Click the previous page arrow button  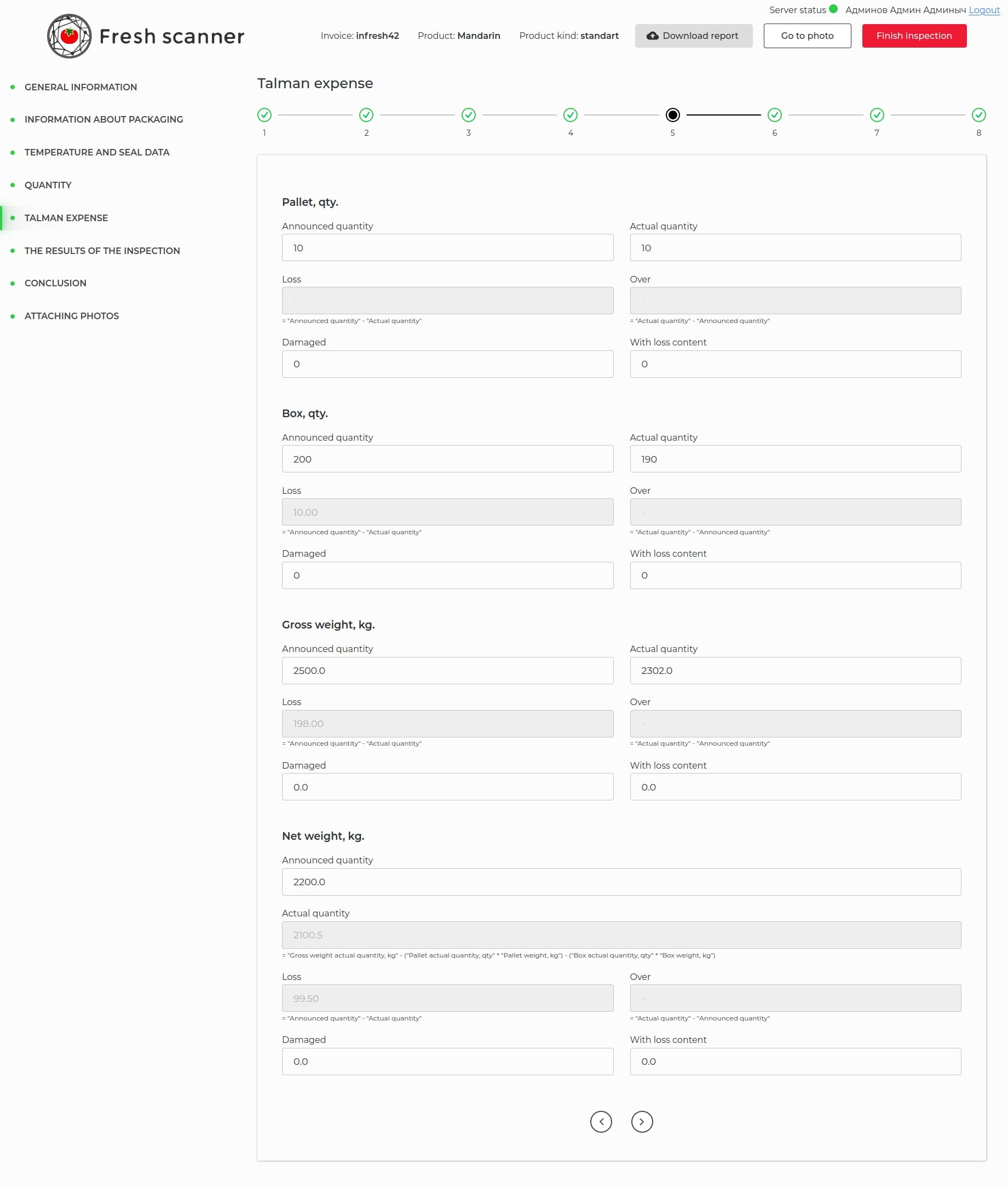point(601,1121)
